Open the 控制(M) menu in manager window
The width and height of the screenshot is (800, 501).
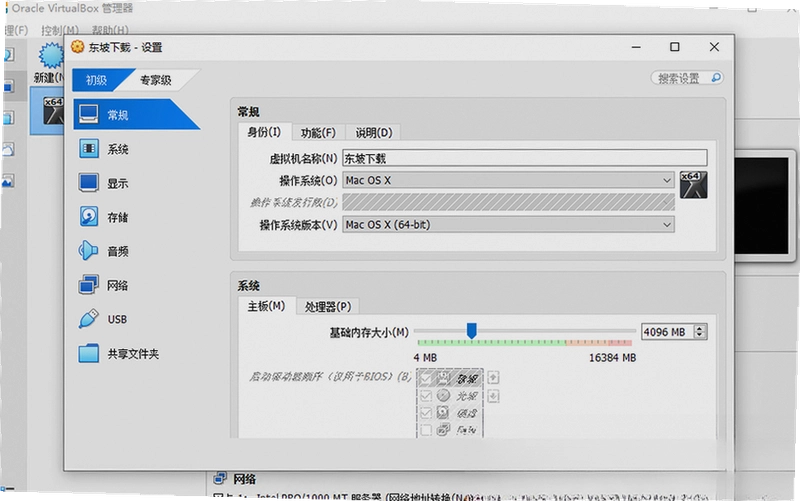[x=60, y=30]
